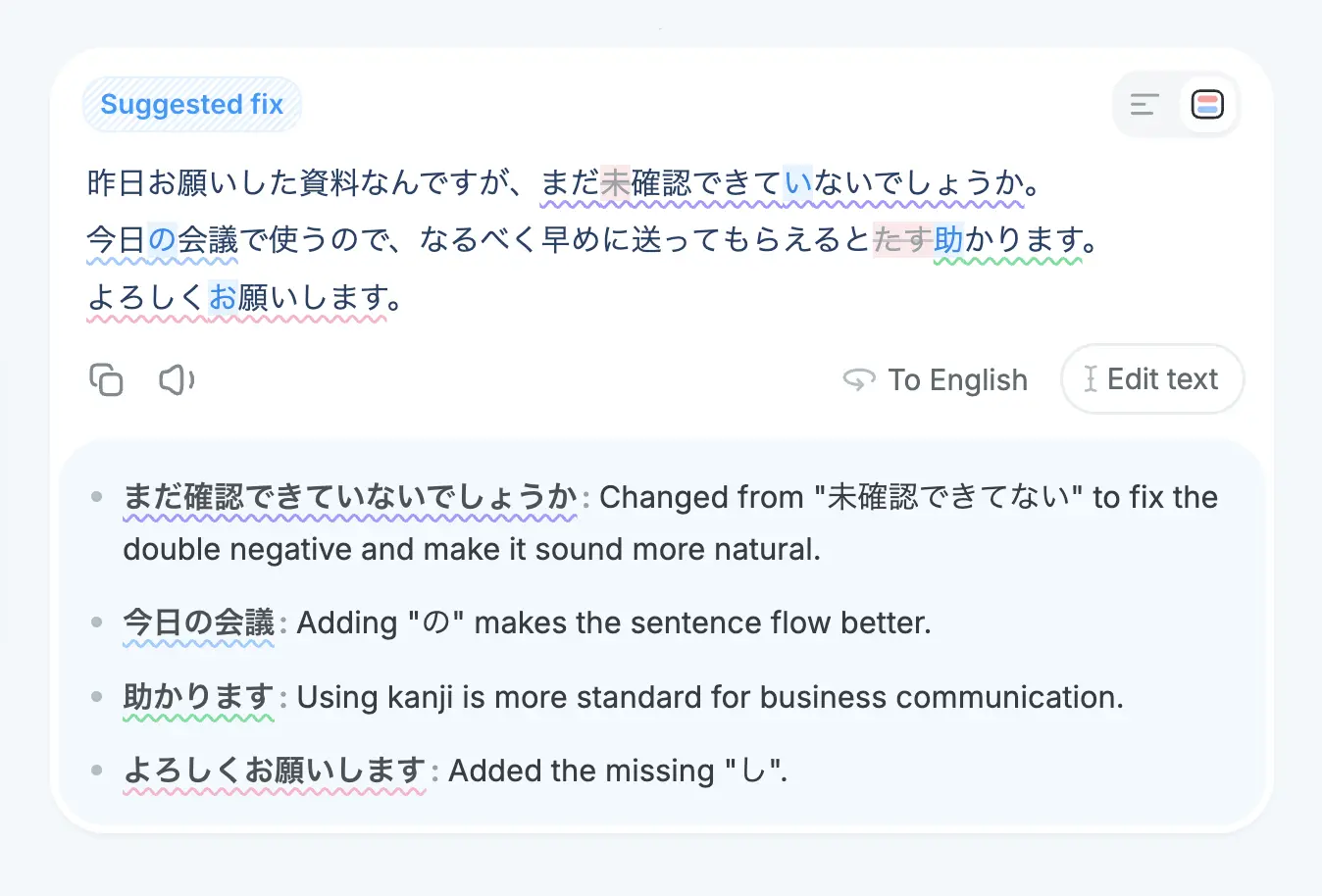Image resolution: width=1322 pixels, height=896 pixels.
Task: Click the text cursor icon in Edit text
Action: click(x=1091, y=378)
